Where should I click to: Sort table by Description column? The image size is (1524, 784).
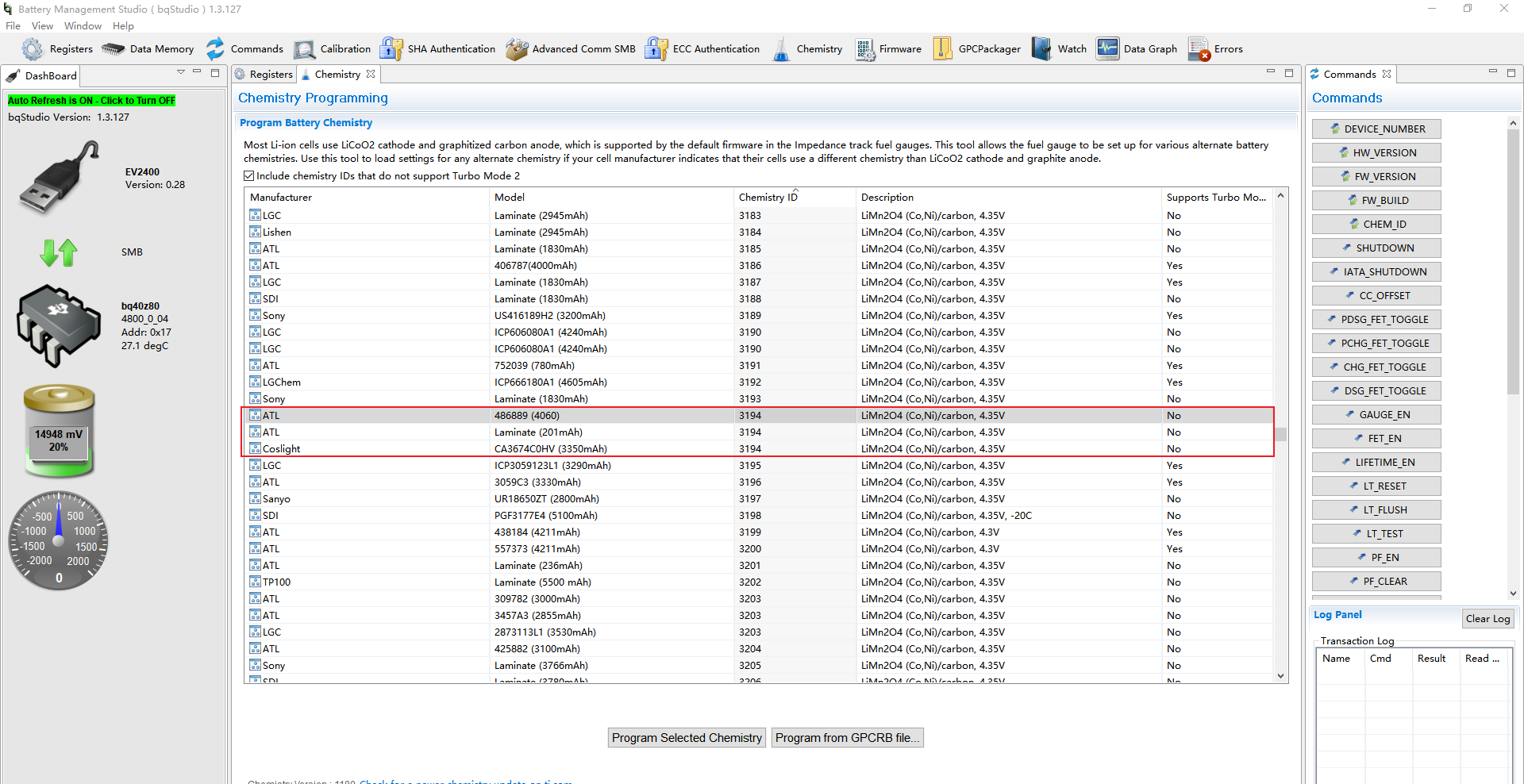[x=1009, y=198]
